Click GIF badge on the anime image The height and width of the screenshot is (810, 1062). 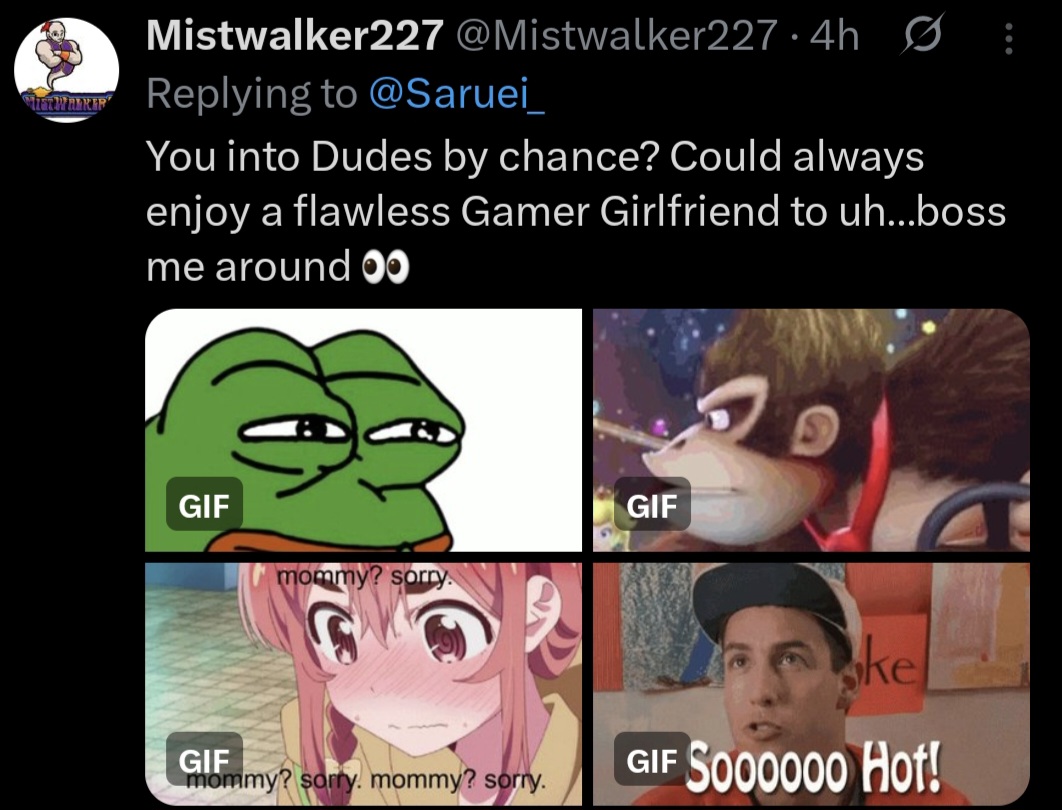[205, 759]
